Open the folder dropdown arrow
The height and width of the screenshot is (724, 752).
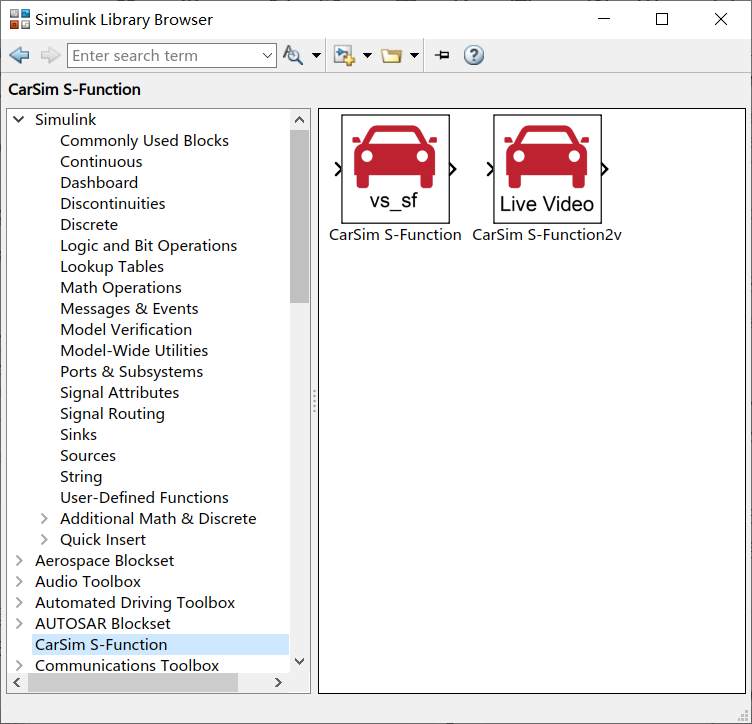414,56
